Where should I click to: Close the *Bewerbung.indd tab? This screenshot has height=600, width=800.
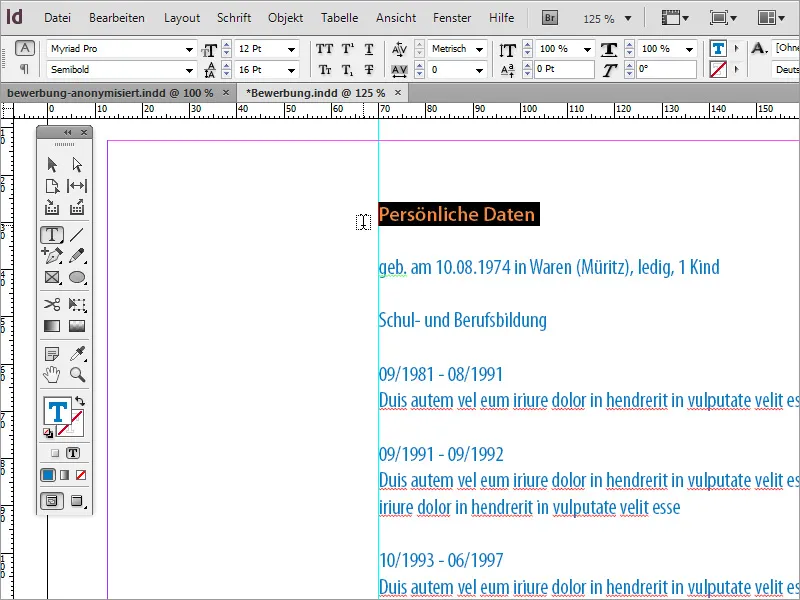[x=398, y=93]
